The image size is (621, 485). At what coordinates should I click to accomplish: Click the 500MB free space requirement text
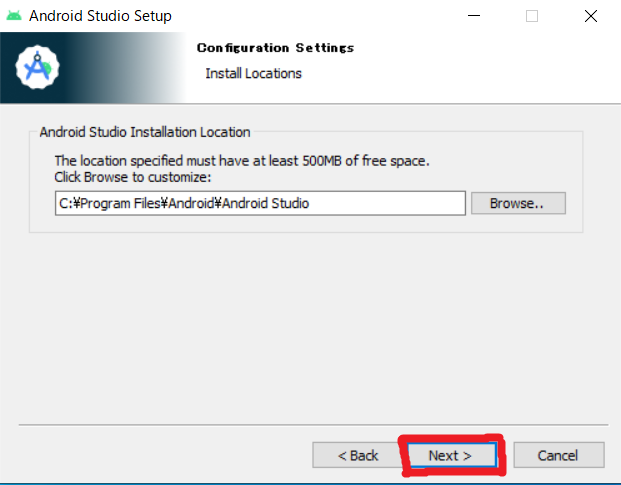[242, 161]
